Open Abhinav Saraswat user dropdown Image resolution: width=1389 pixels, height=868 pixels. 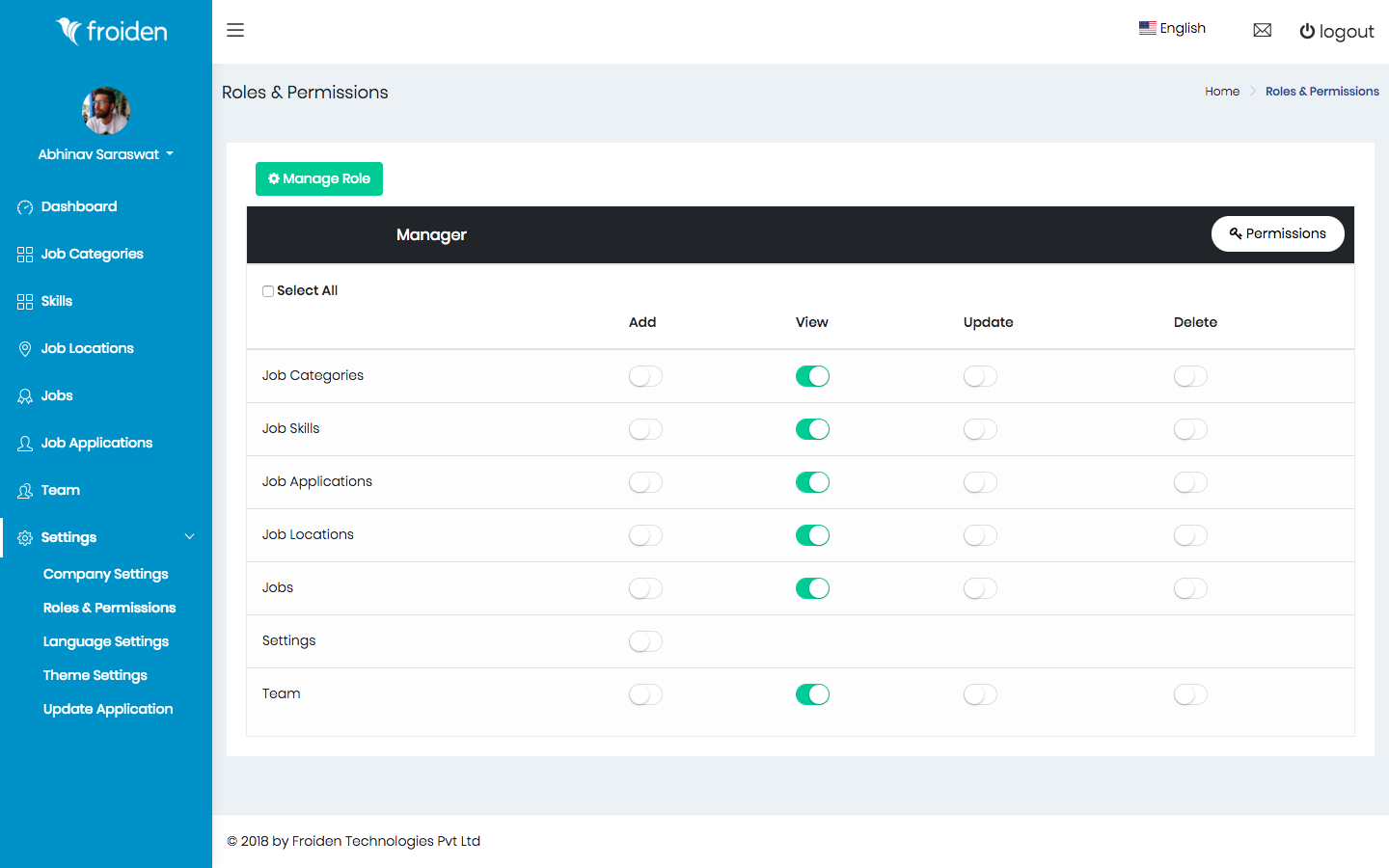pos(105,154)
